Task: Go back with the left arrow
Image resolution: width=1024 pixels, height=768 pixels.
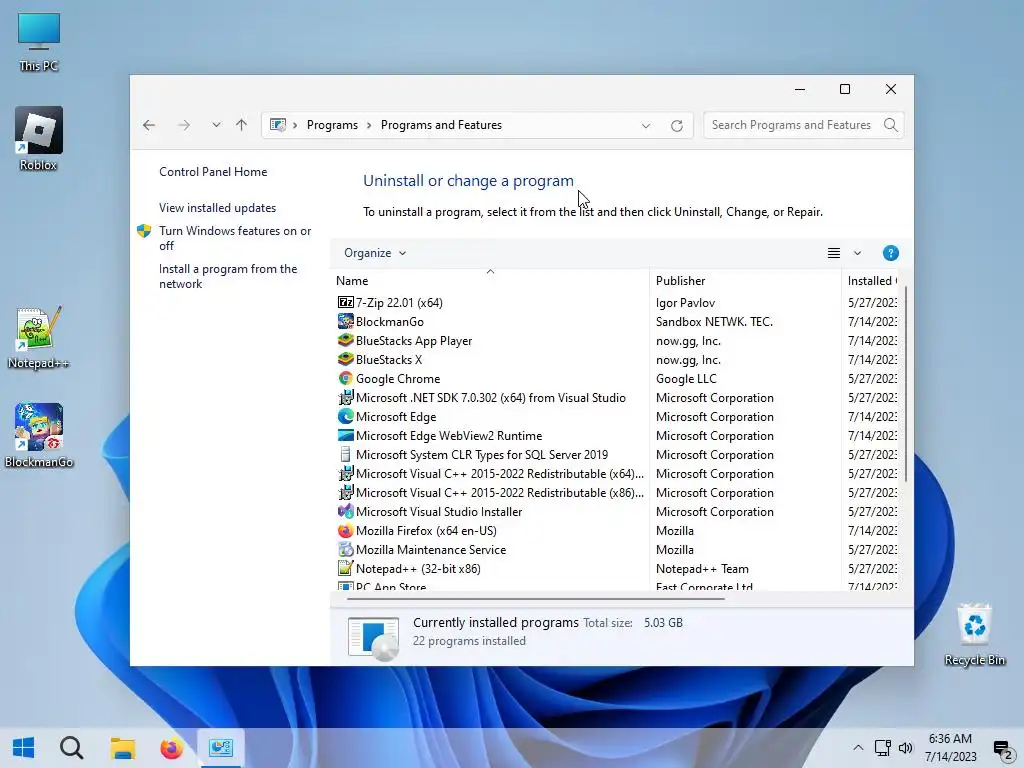Action: (x=149, y=125)
